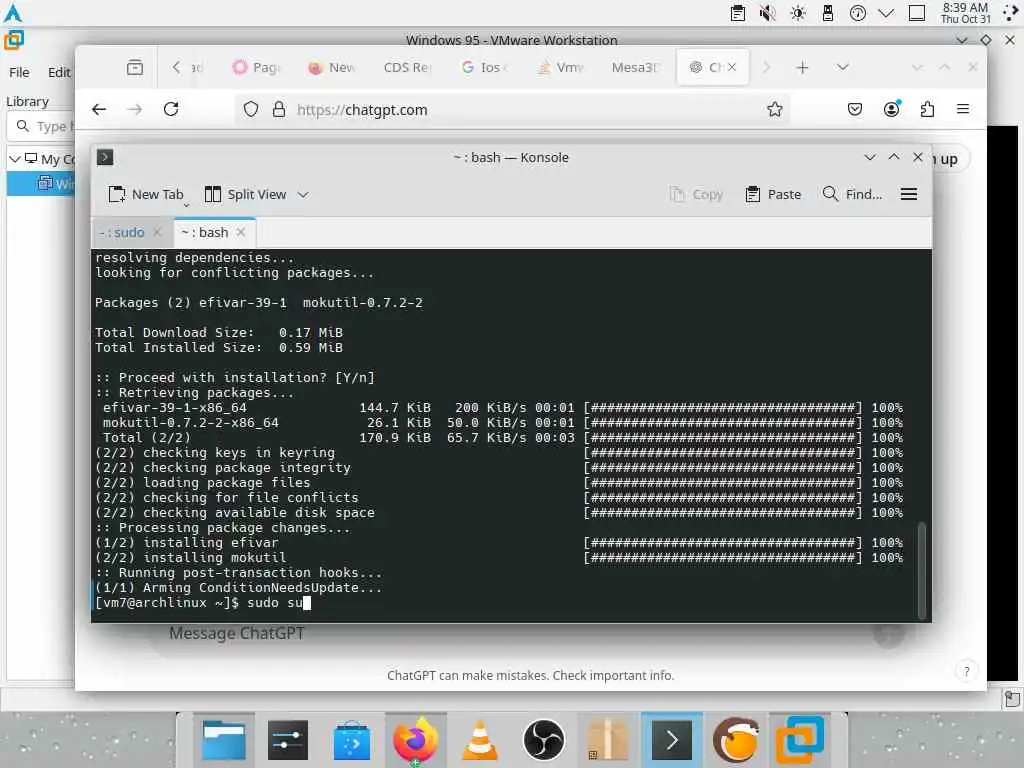Viewport: 1024px width, 768px height.
Task: Expand hidden system tray icons
Action: pyautogui.click(x=886, y=13)
